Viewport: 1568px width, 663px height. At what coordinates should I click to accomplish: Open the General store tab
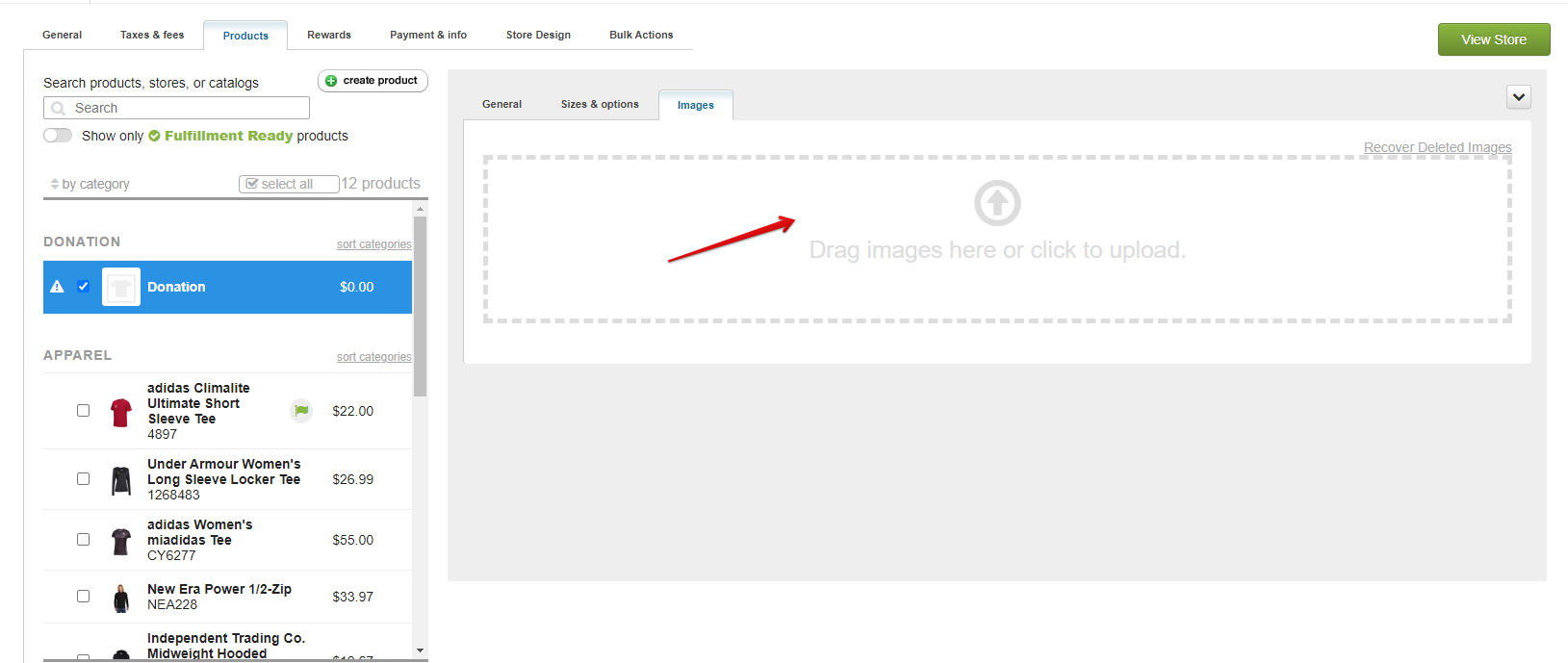click(63, 35)
